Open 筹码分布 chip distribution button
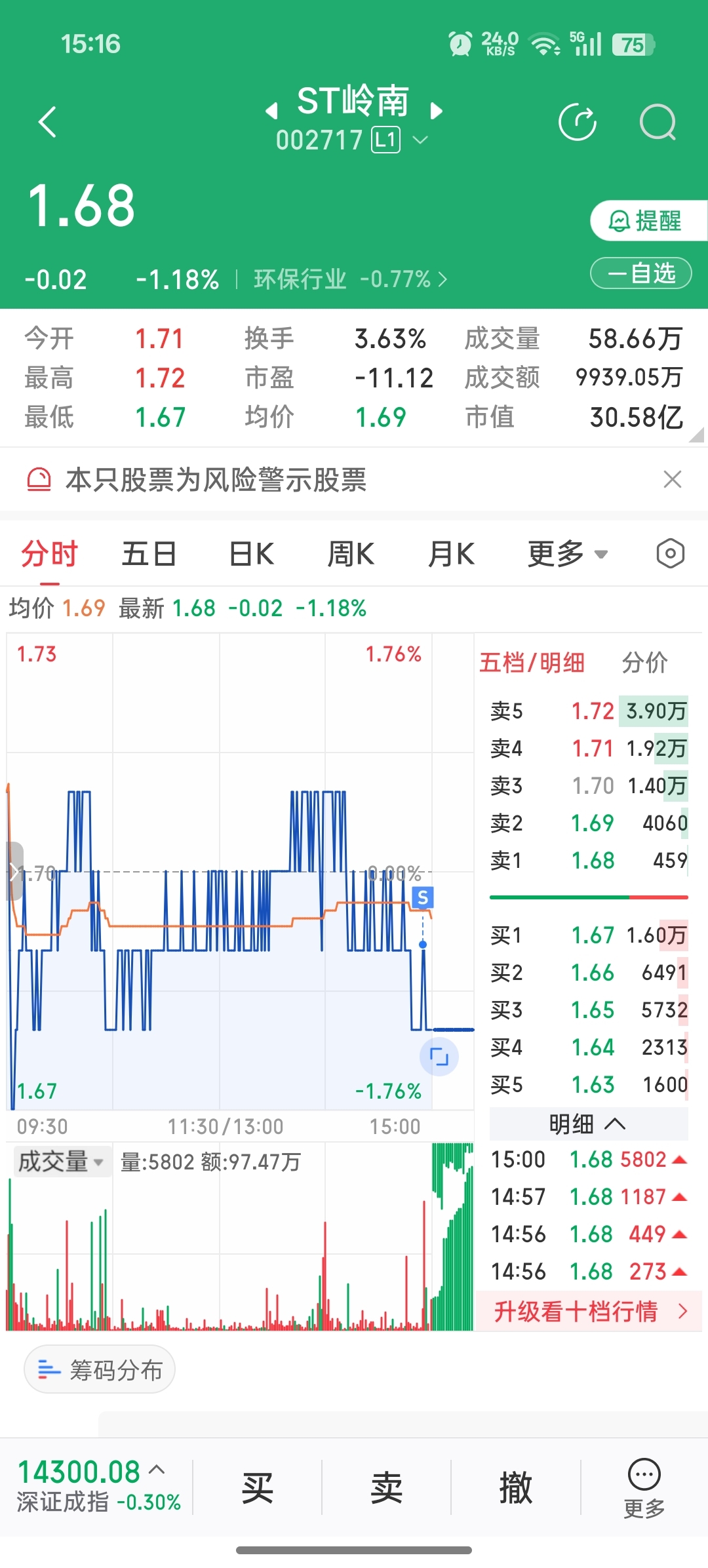Screen dimensions: 708x1568 coord(100,1370)
